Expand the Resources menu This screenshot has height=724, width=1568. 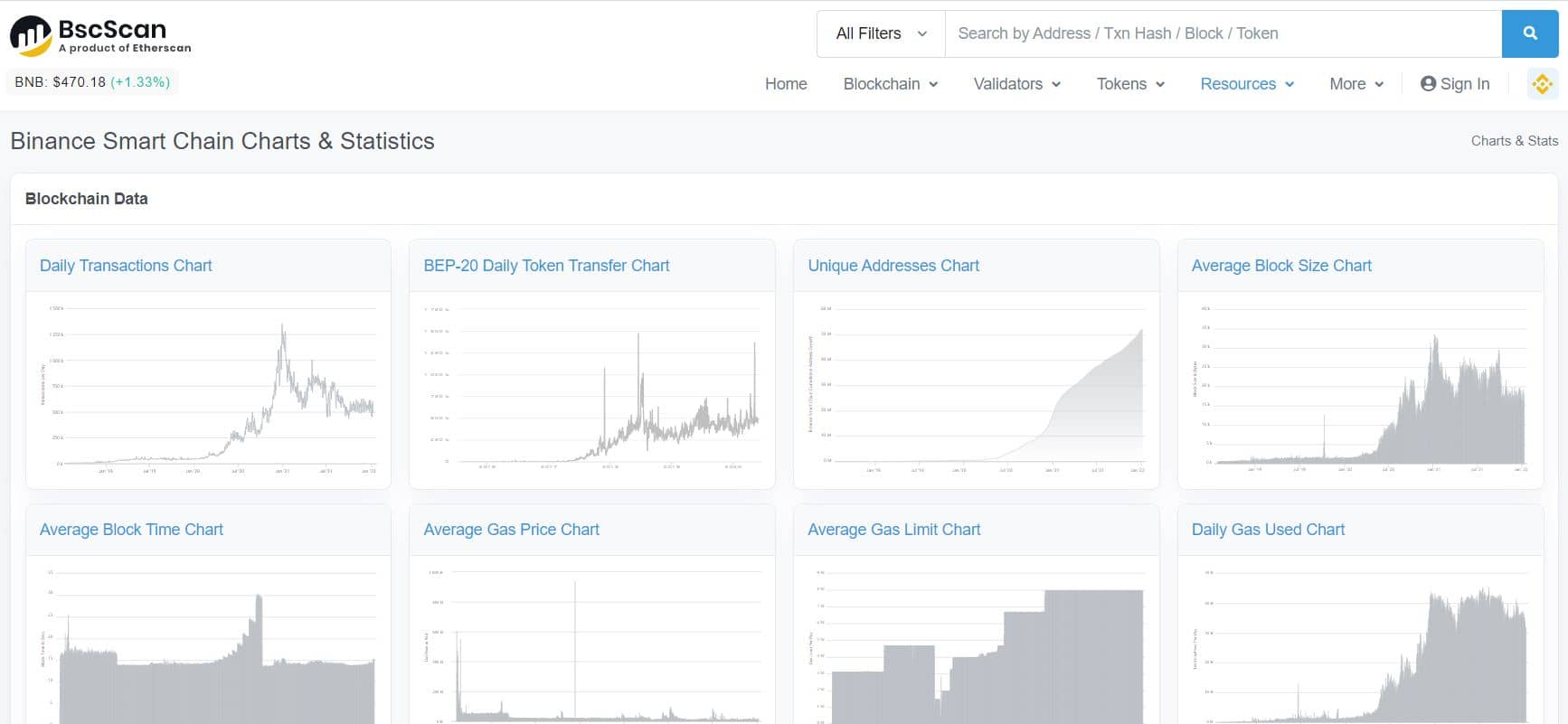pyautogui.click(x=1247, y=84)
